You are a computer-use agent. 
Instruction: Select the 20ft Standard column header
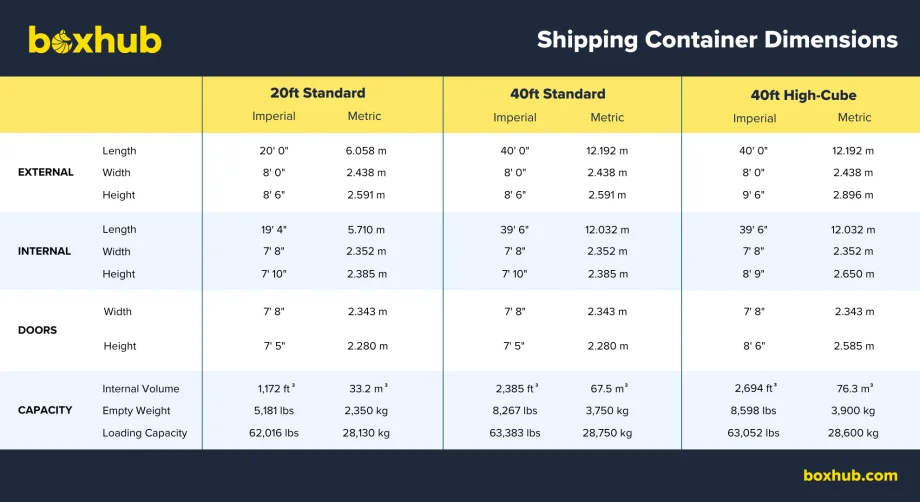click(317, 93)
